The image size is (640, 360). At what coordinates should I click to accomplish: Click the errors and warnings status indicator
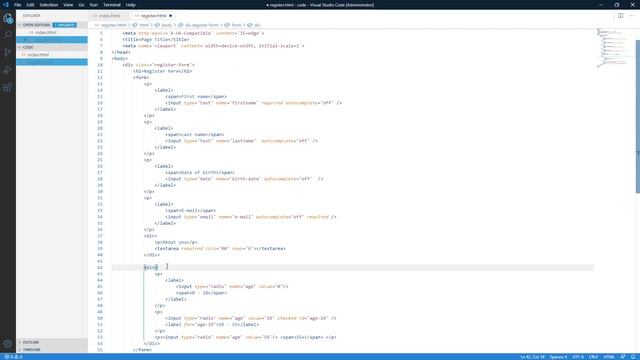click(13, 357)
